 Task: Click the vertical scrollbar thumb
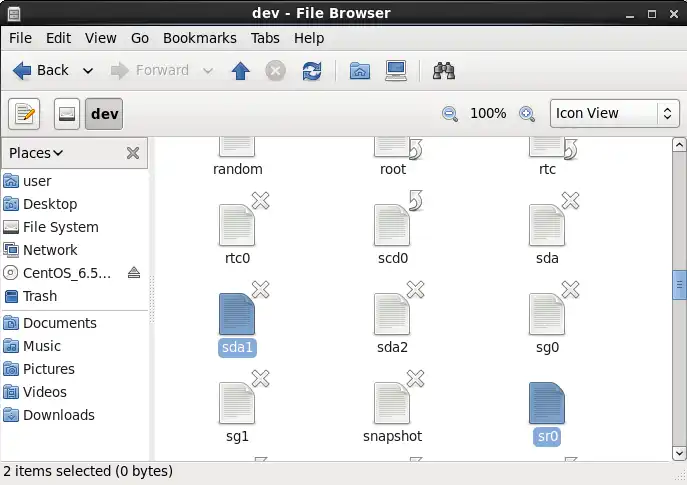(x=679, y=285)
